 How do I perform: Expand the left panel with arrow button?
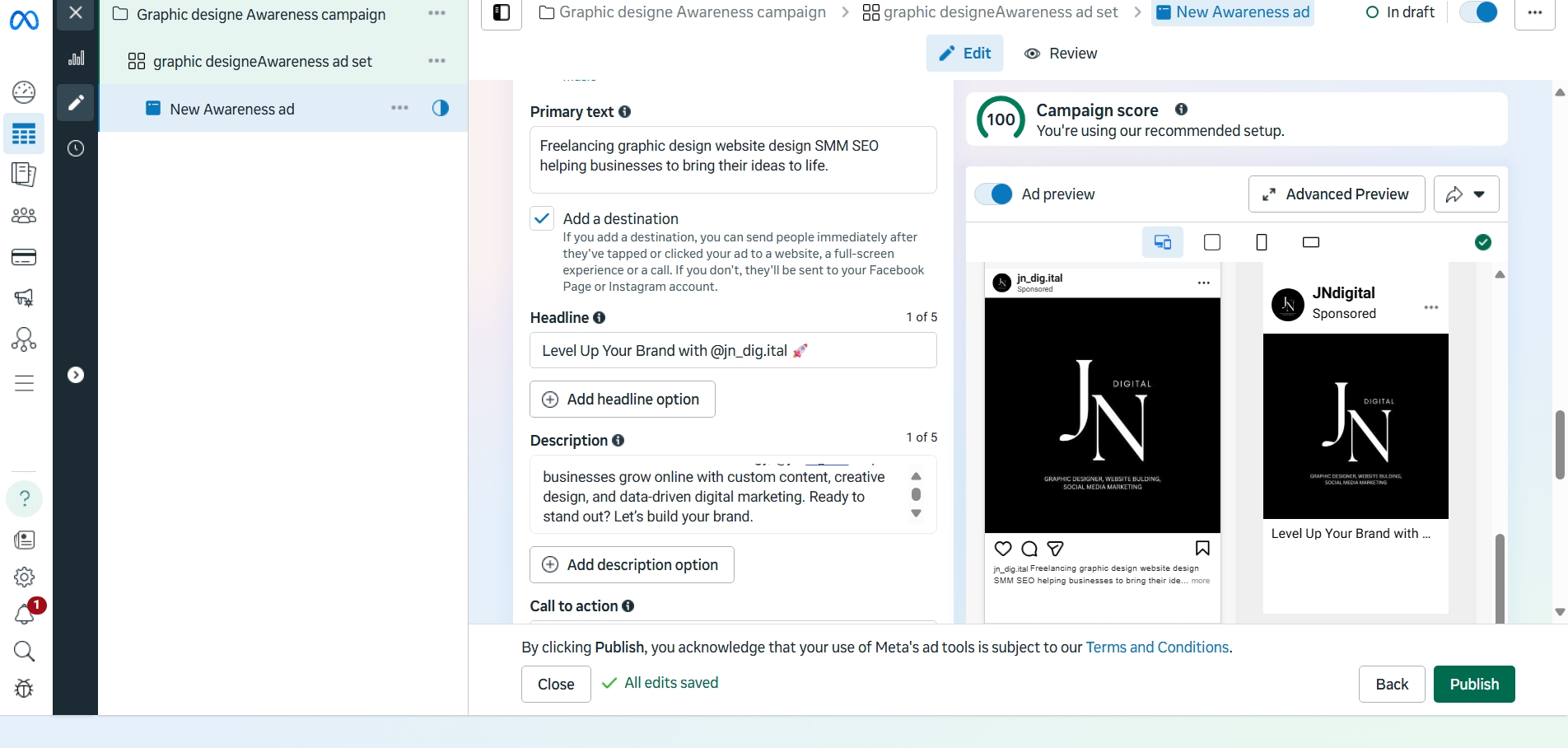pyautogui.click(x=76, y=376)
